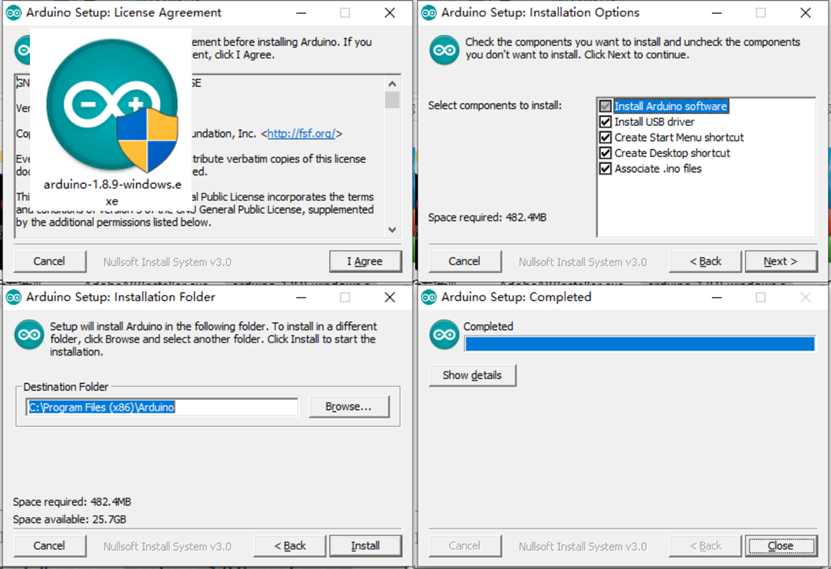The width and height of the screenshot is (831, 569).
Task: Click the Space available: 25.7GB text
Action: tap(69, 519)
